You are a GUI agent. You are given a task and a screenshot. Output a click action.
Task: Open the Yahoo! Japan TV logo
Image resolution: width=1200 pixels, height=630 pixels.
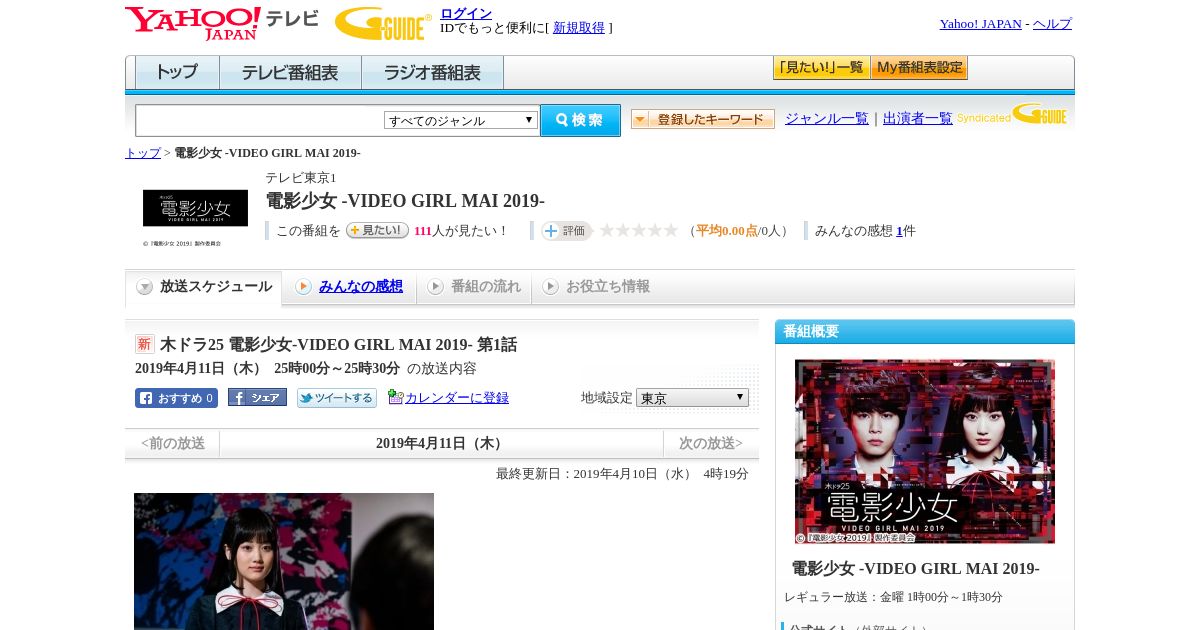pos(222,24)
